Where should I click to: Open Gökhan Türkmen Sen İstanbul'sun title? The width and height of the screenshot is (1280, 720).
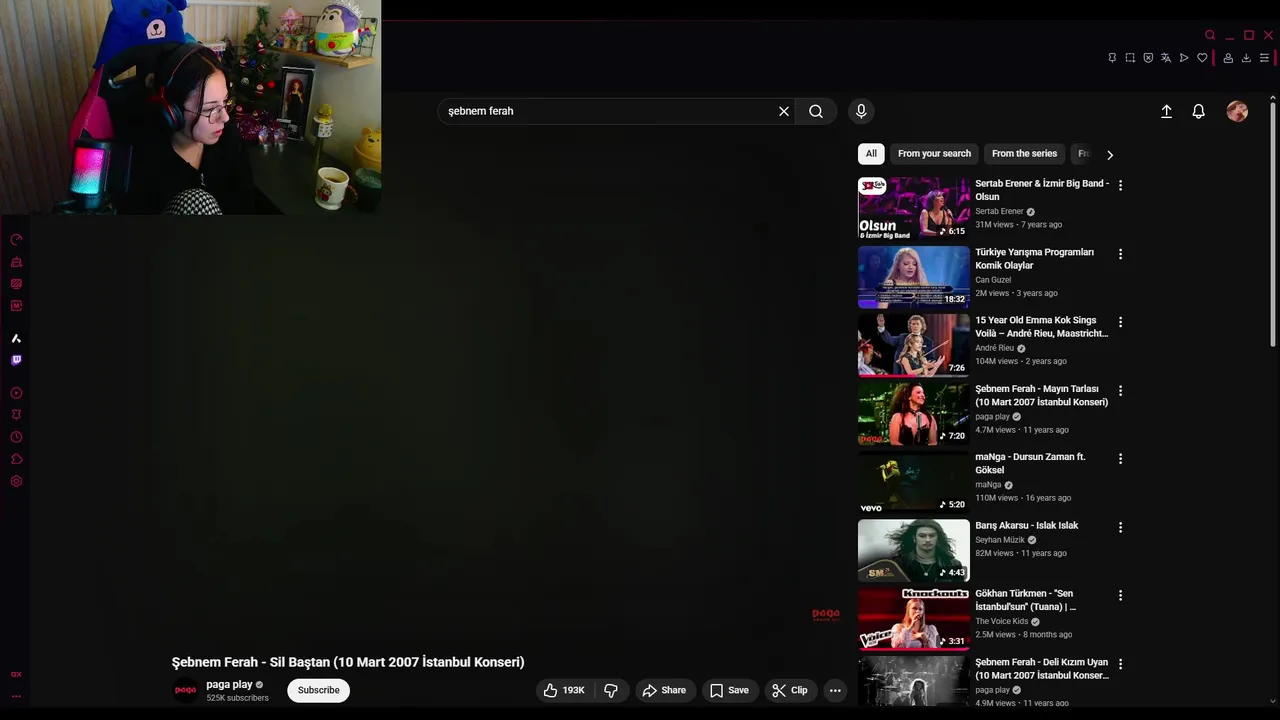[x=1025, y=600]
